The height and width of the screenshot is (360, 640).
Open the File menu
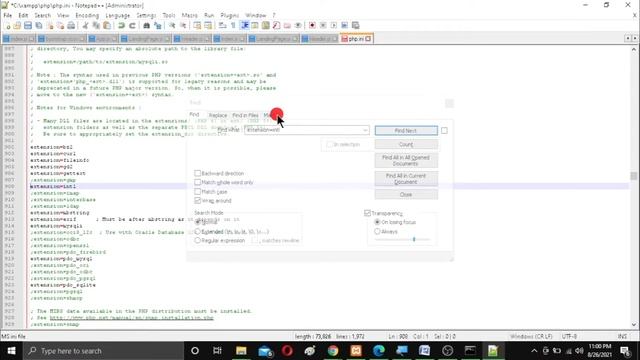tap(8, 16)
